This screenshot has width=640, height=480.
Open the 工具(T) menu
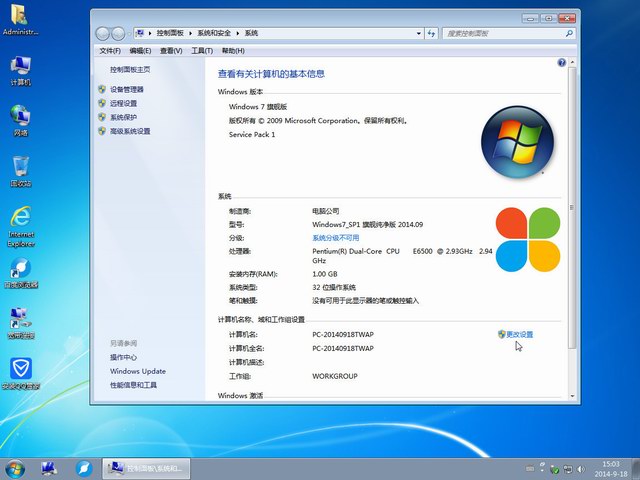[x=202, y=51]
